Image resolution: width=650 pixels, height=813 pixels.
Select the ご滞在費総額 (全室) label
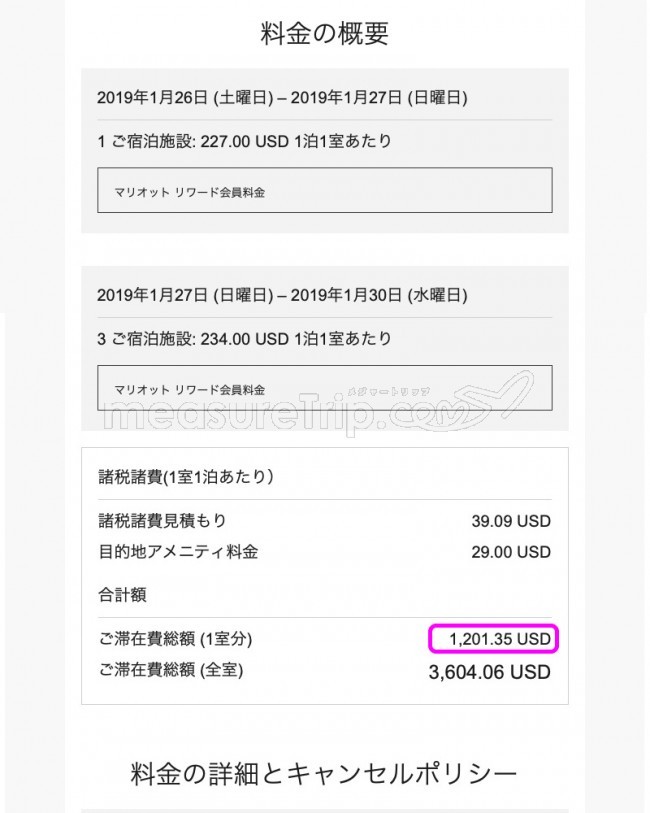pos(171,670)
